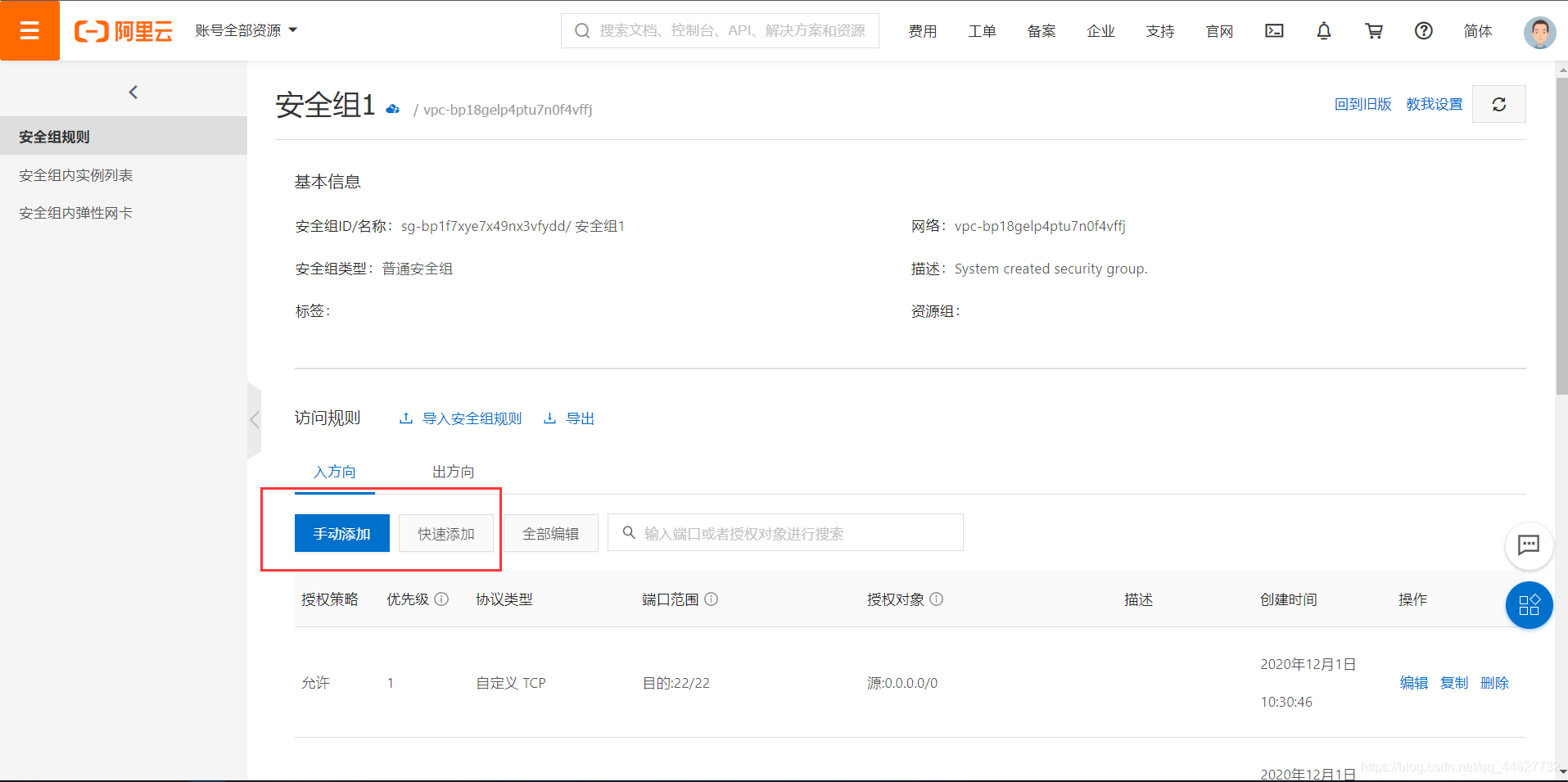The width and height of the screenshot is (1568, 782).
Task: Click 删除 for the port 22 rule
Action: tap(1494, 682)
